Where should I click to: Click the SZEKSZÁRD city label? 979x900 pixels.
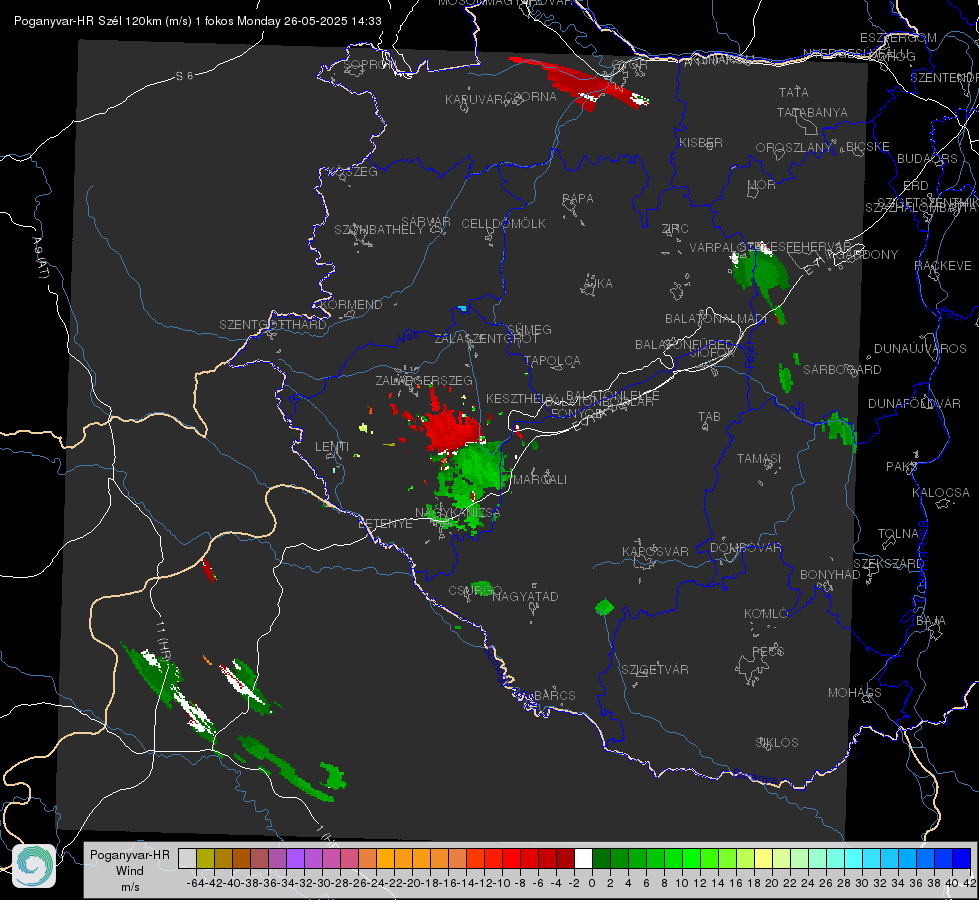[888, 564]
